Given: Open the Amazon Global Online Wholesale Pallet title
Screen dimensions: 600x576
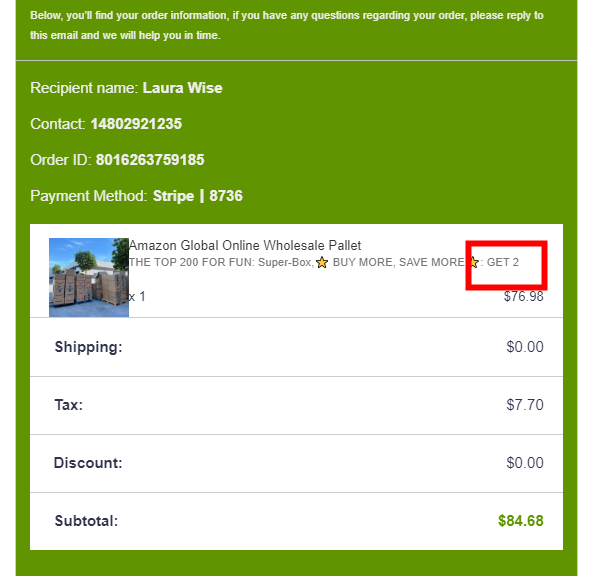Looking at the screenshot, I should tap(245, 245).
